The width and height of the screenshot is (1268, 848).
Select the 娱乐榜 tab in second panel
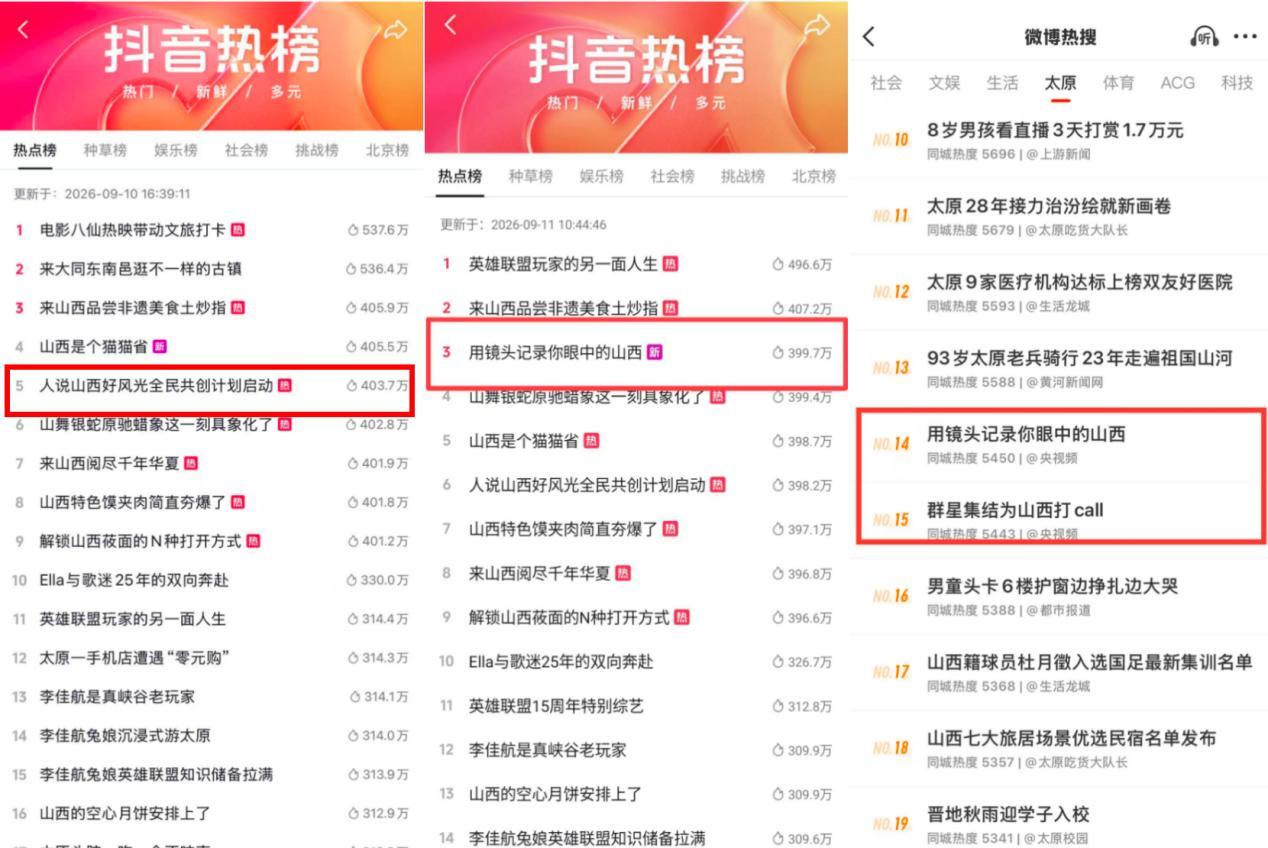coord(601,176)
